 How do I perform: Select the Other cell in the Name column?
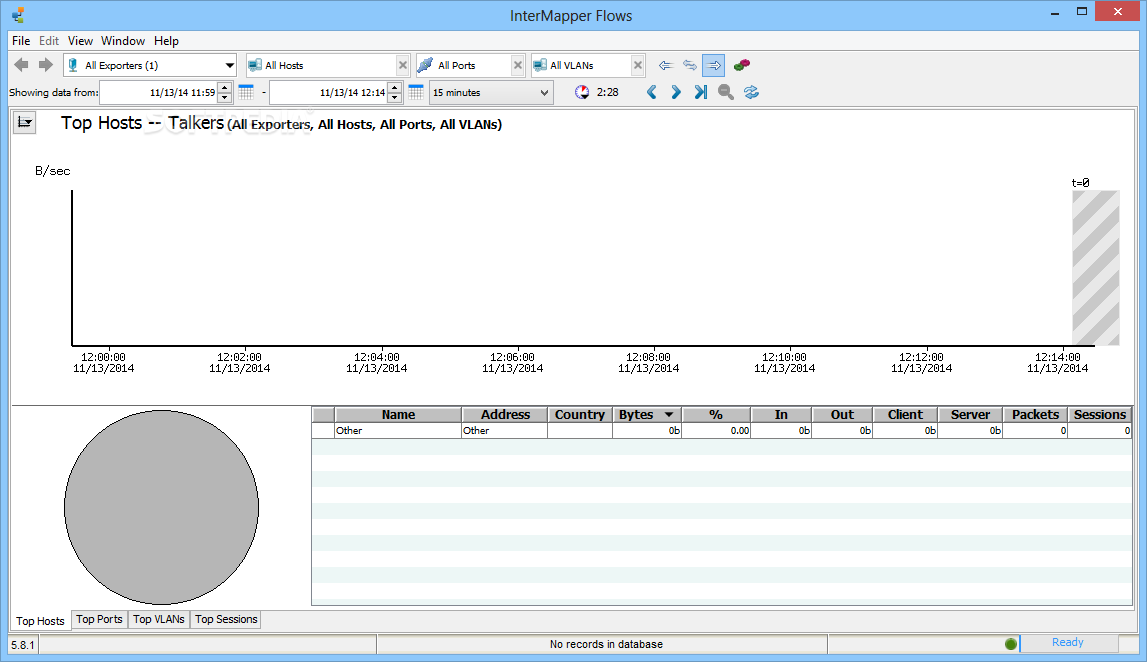pos(398,431)
